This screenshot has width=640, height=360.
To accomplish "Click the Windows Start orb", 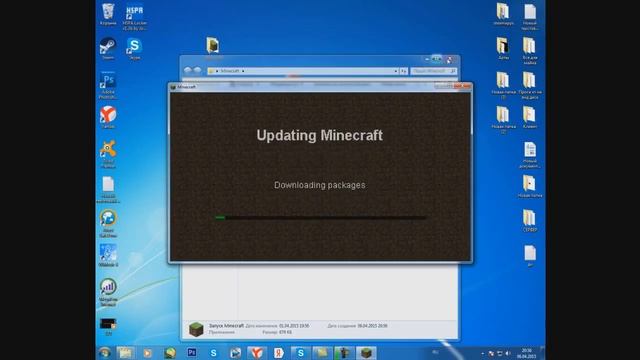I will (105, 353).
